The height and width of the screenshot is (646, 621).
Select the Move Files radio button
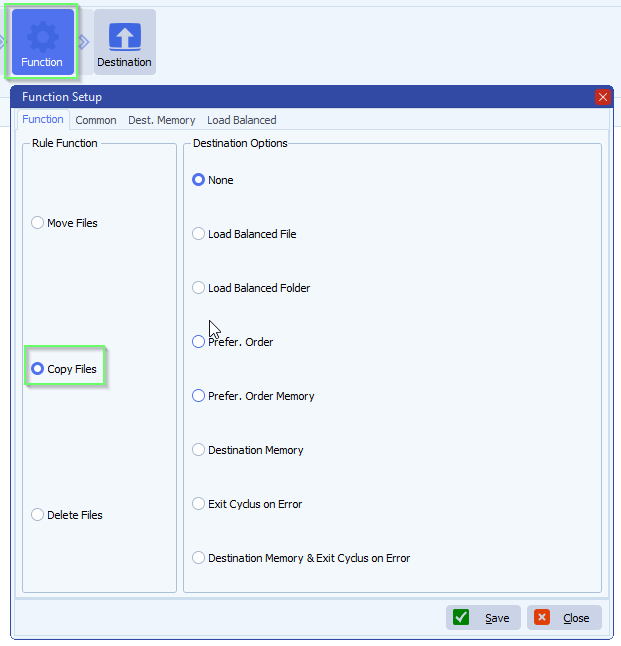click(x=65, y=223)
